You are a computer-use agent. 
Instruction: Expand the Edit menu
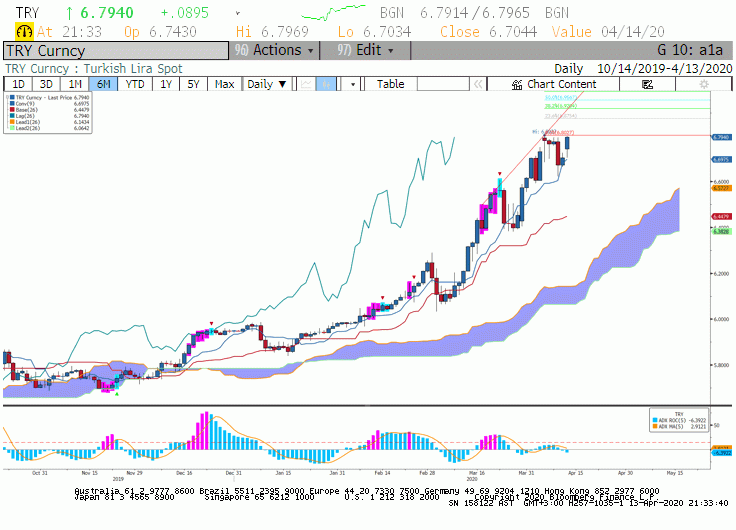[365, 50]
